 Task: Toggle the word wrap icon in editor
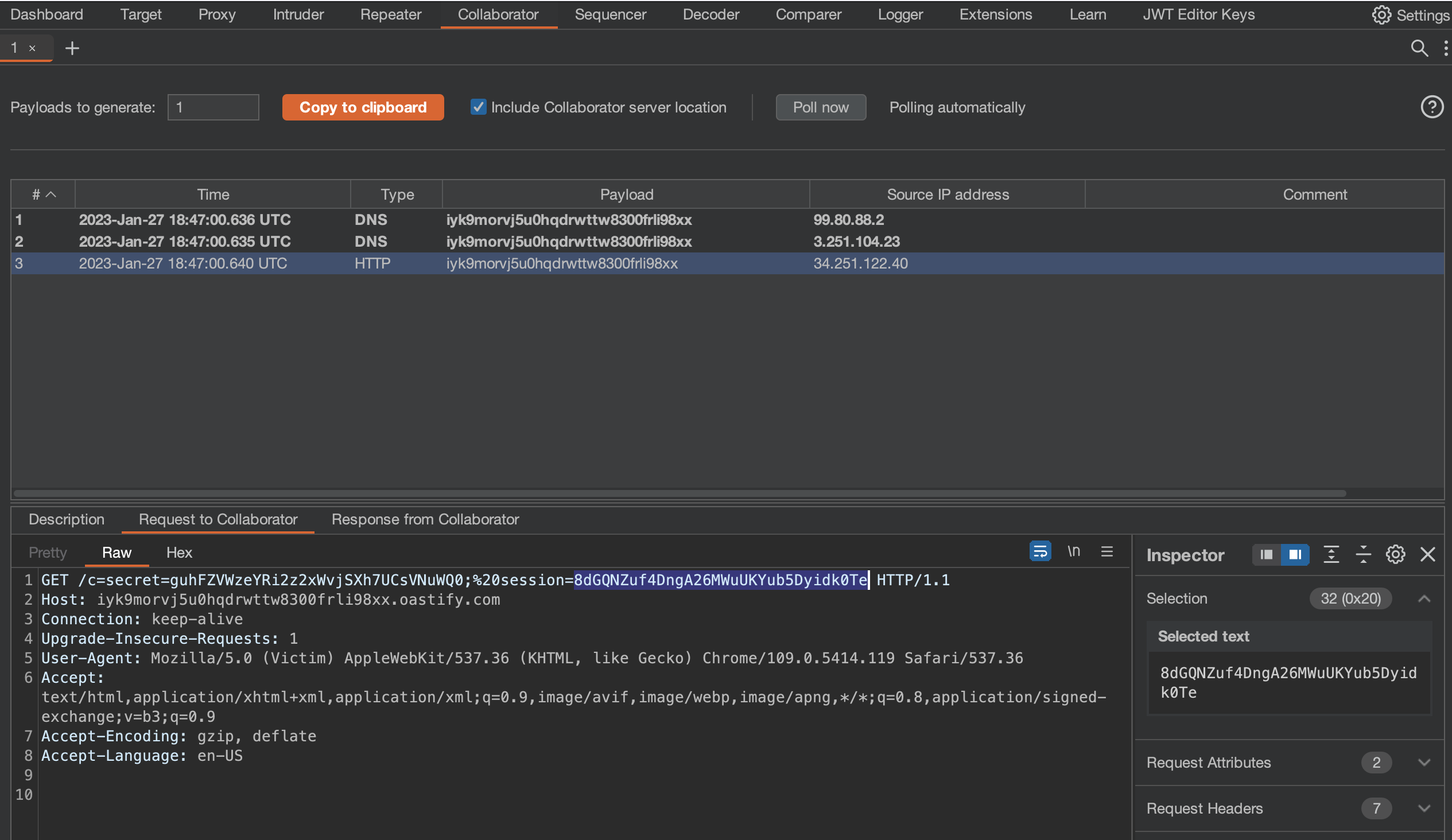1040,551
